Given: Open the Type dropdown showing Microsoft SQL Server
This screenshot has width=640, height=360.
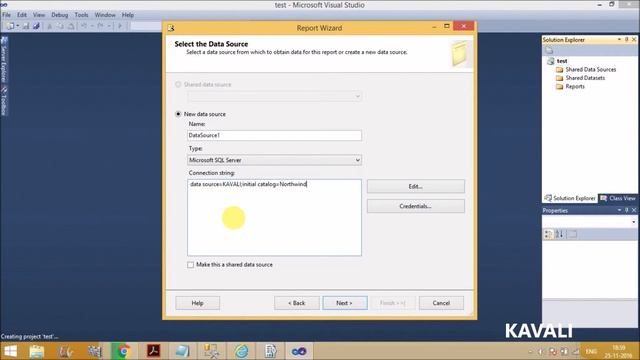Looking at the screenshot, I should pos(274,160).
